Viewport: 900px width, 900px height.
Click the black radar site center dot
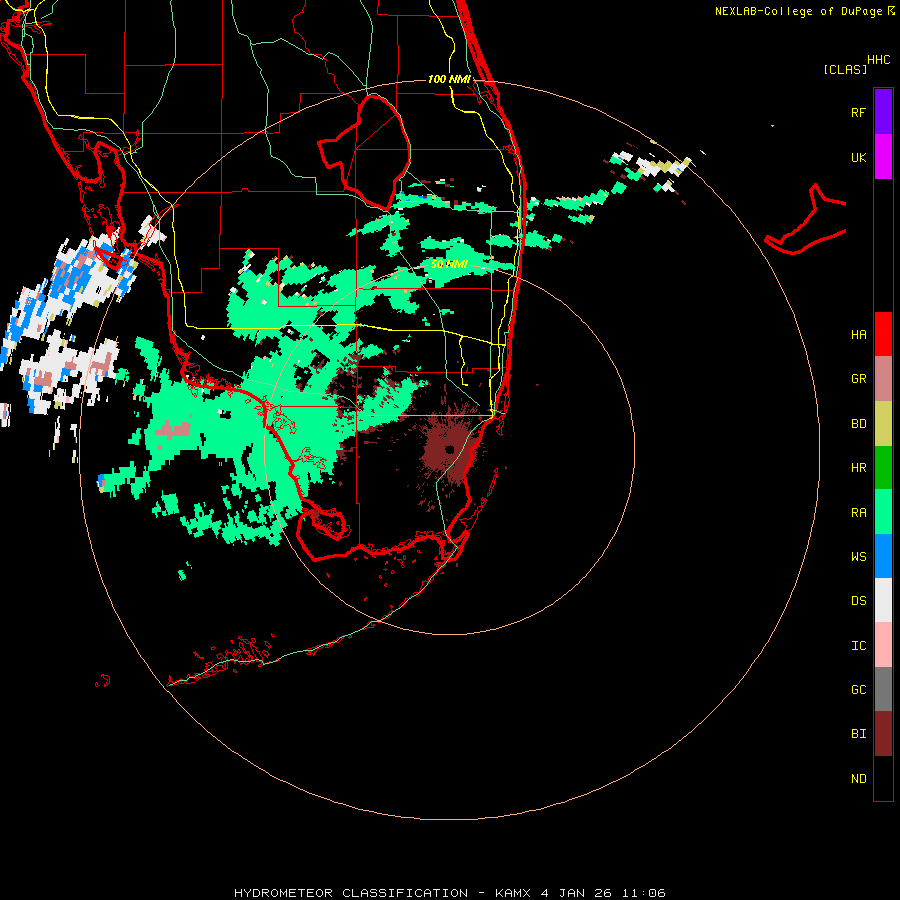[449, 449]
